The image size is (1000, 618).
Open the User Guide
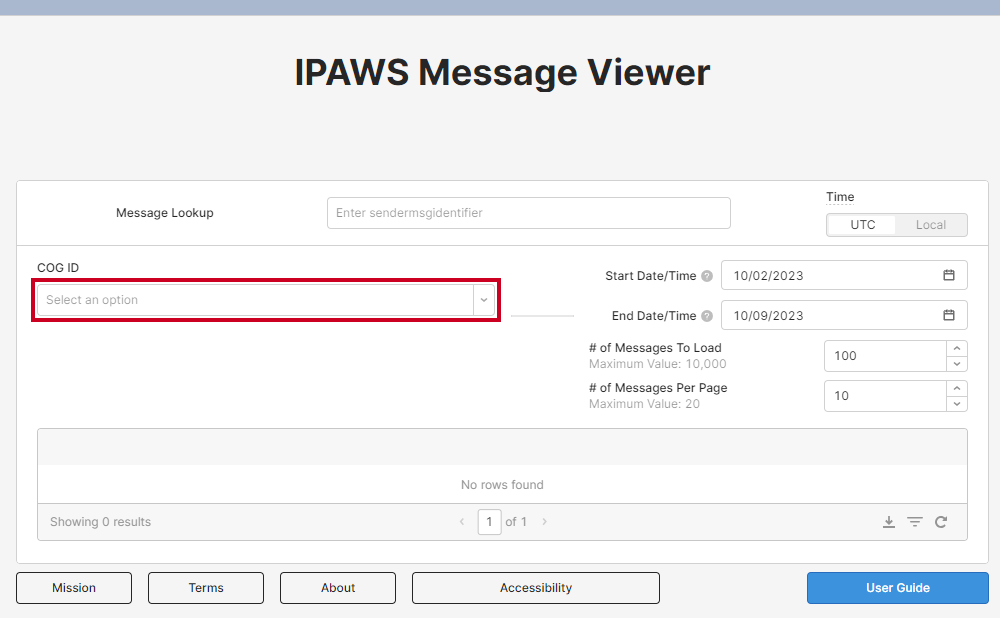897,588
